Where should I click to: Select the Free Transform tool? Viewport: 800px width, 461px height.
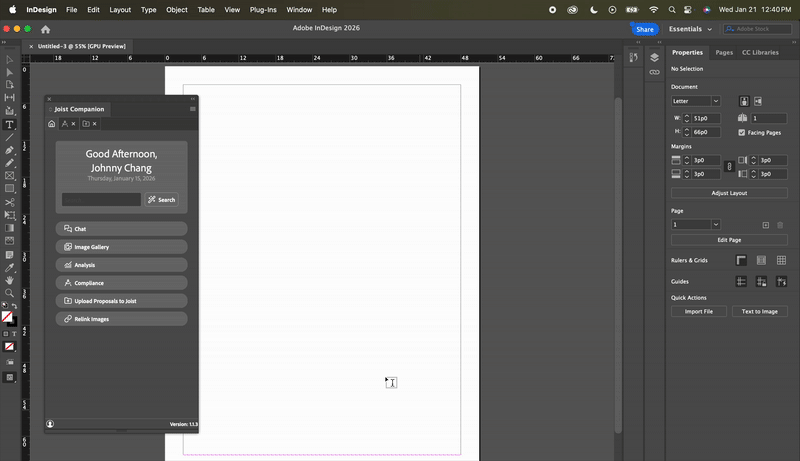click(9, 215)
